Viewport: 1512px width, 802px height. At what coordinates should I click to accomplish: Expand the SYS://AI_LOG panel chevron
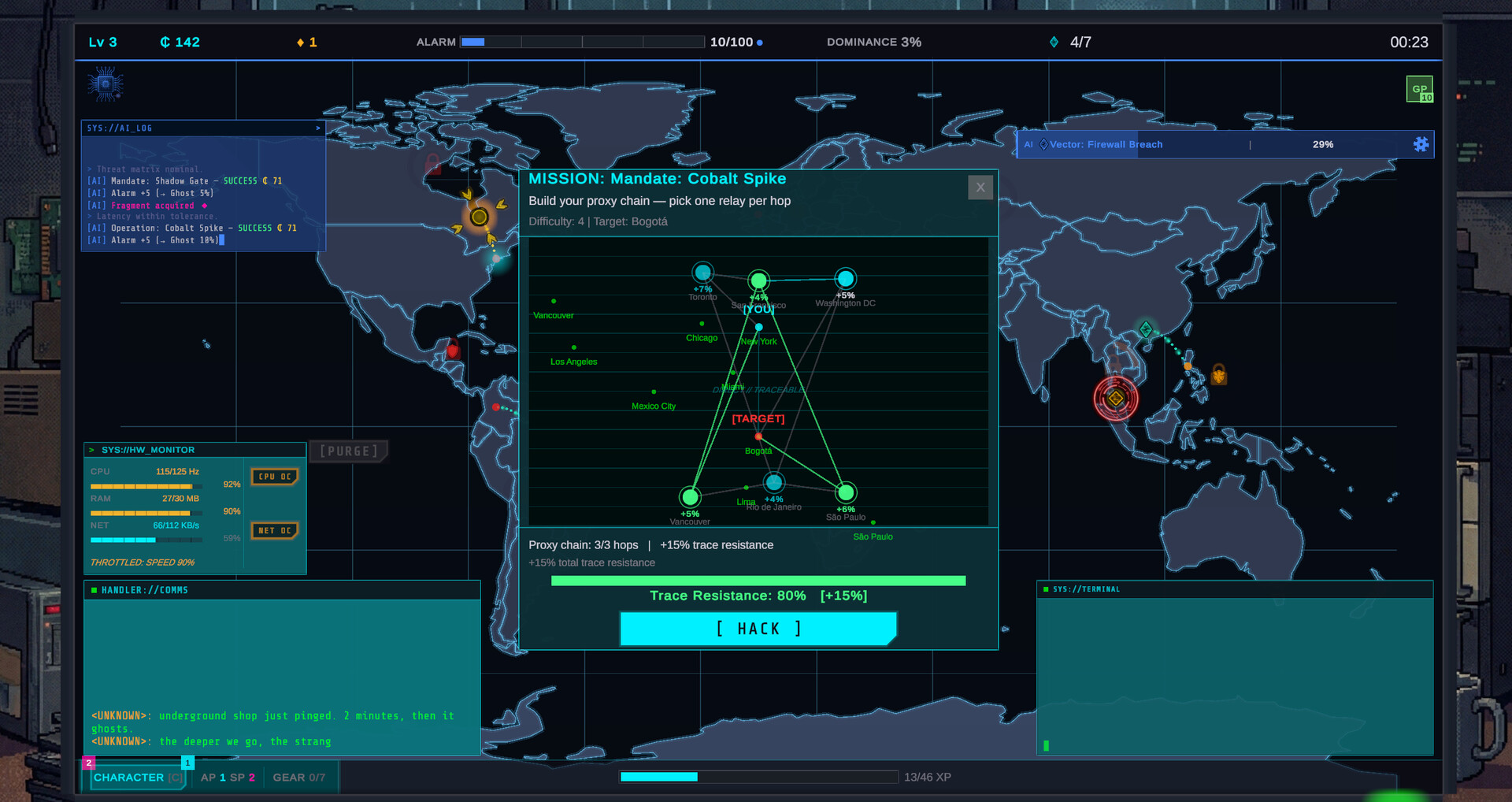coord(318,128)
